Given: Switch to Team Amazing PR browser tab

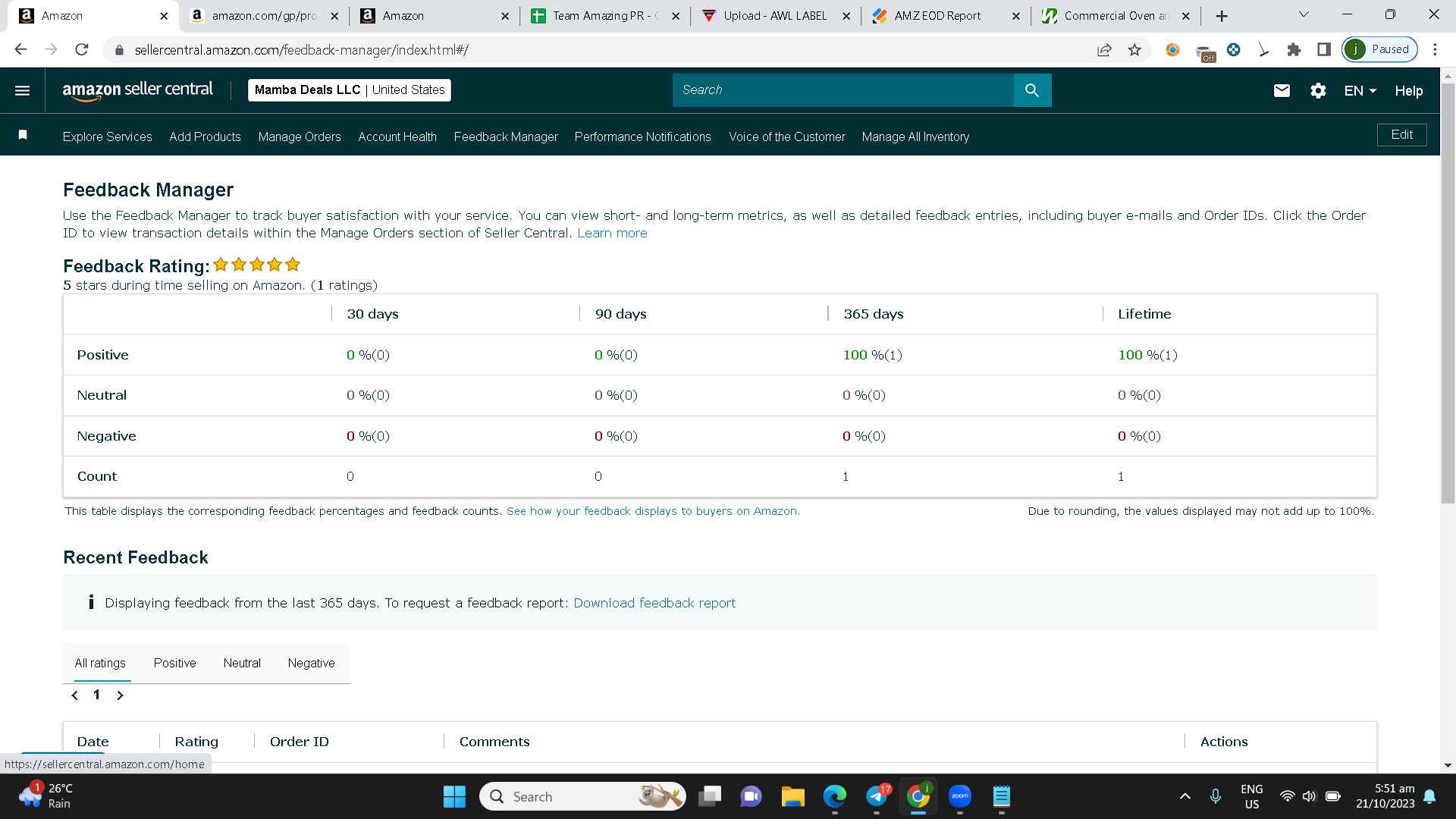Looking at the screenshot, I should [x=604, y=16].
